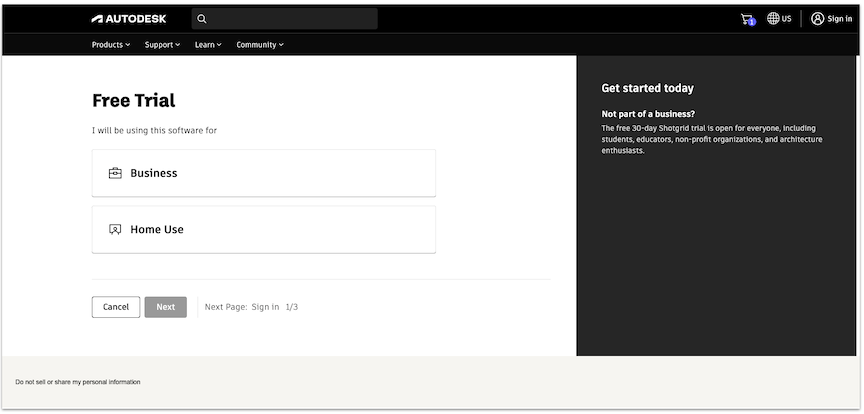
Task: Click the Next button
Action: [x=166, y=307]
